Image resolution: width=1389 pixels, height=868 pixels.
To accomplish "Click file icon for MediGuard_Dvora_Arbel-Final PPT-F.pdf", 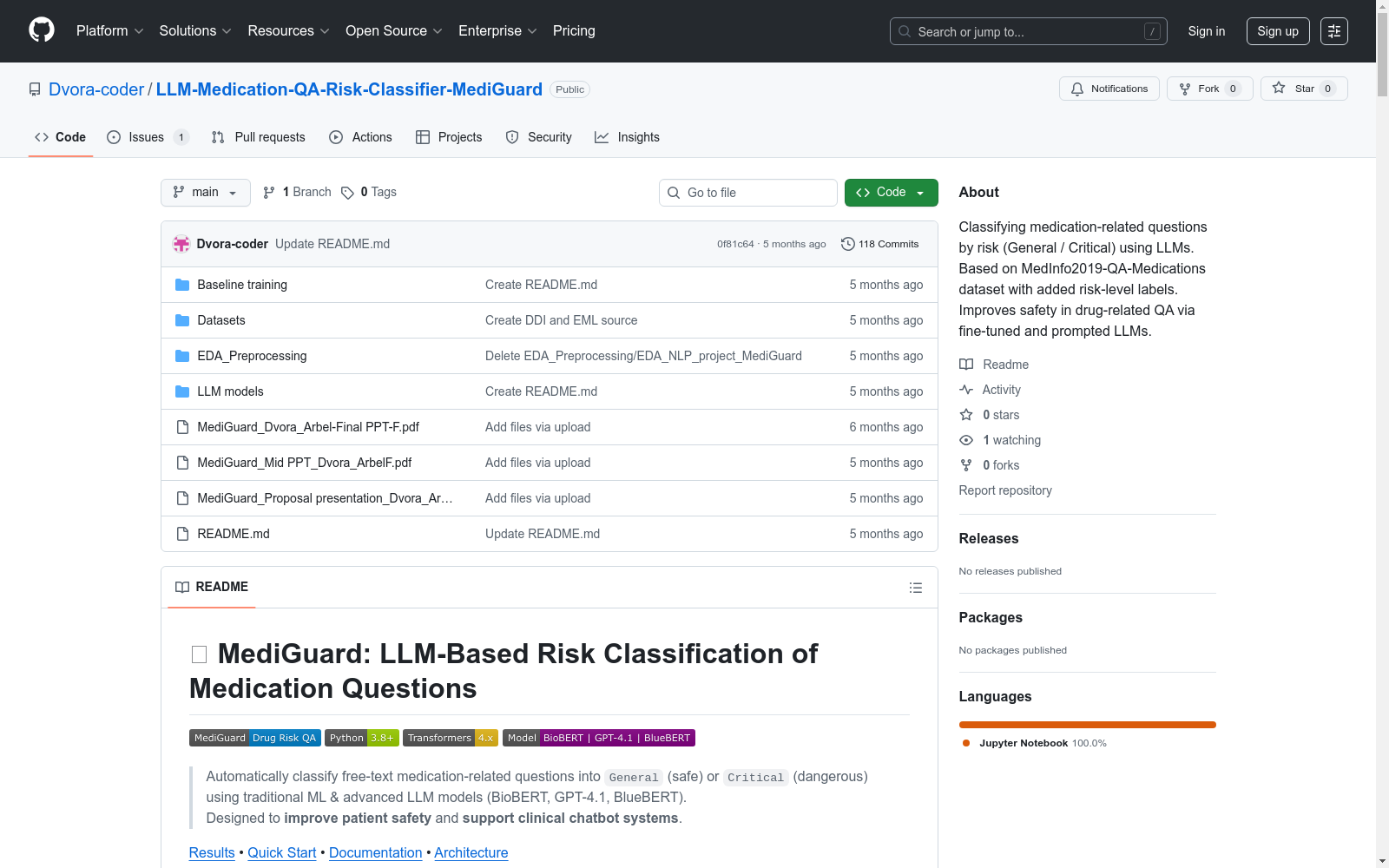I will 182,427.
